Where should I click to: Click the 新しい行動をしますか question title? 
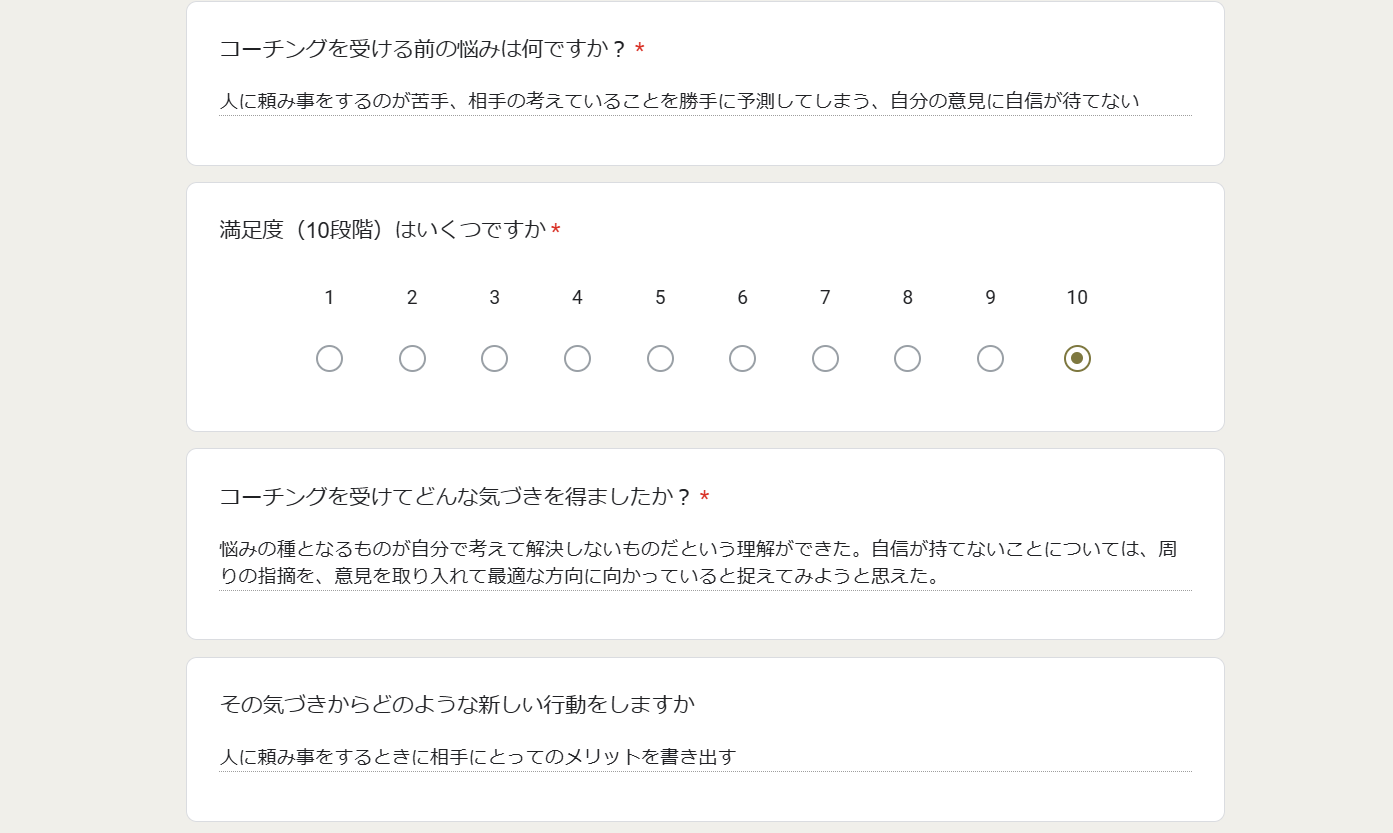coord(457,704)
